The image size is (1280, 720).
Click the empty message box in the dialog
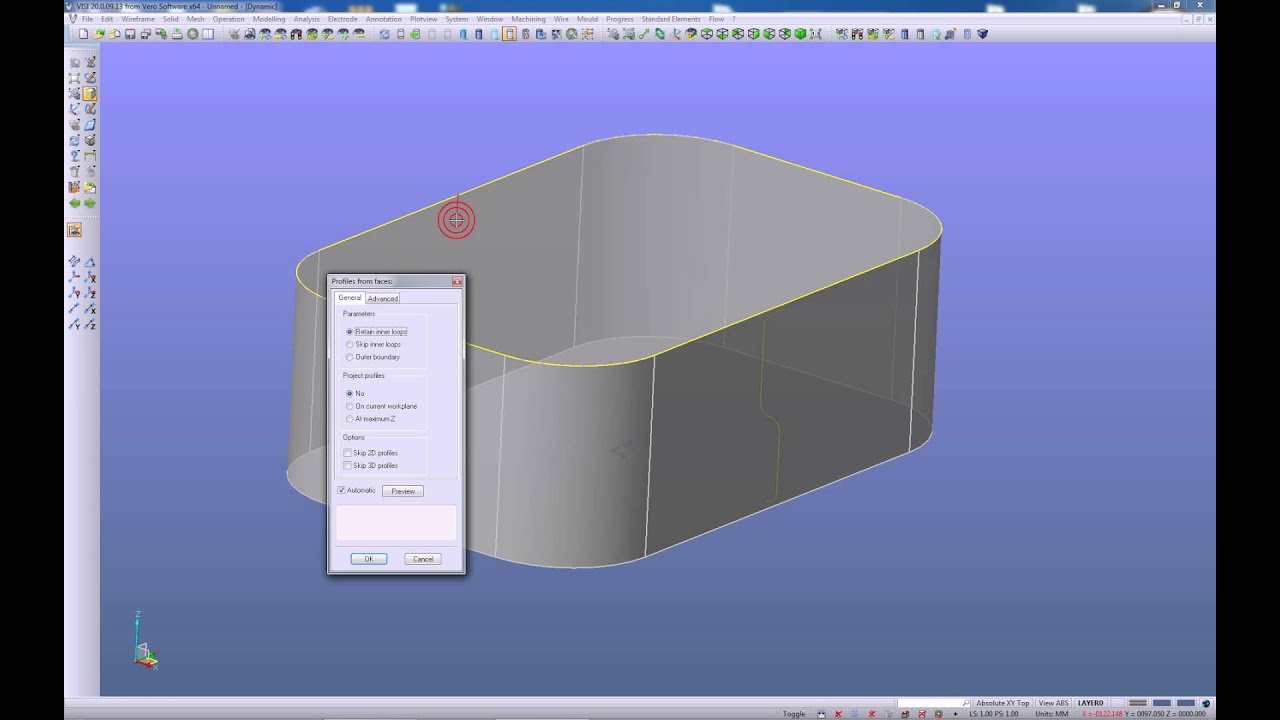396,523
